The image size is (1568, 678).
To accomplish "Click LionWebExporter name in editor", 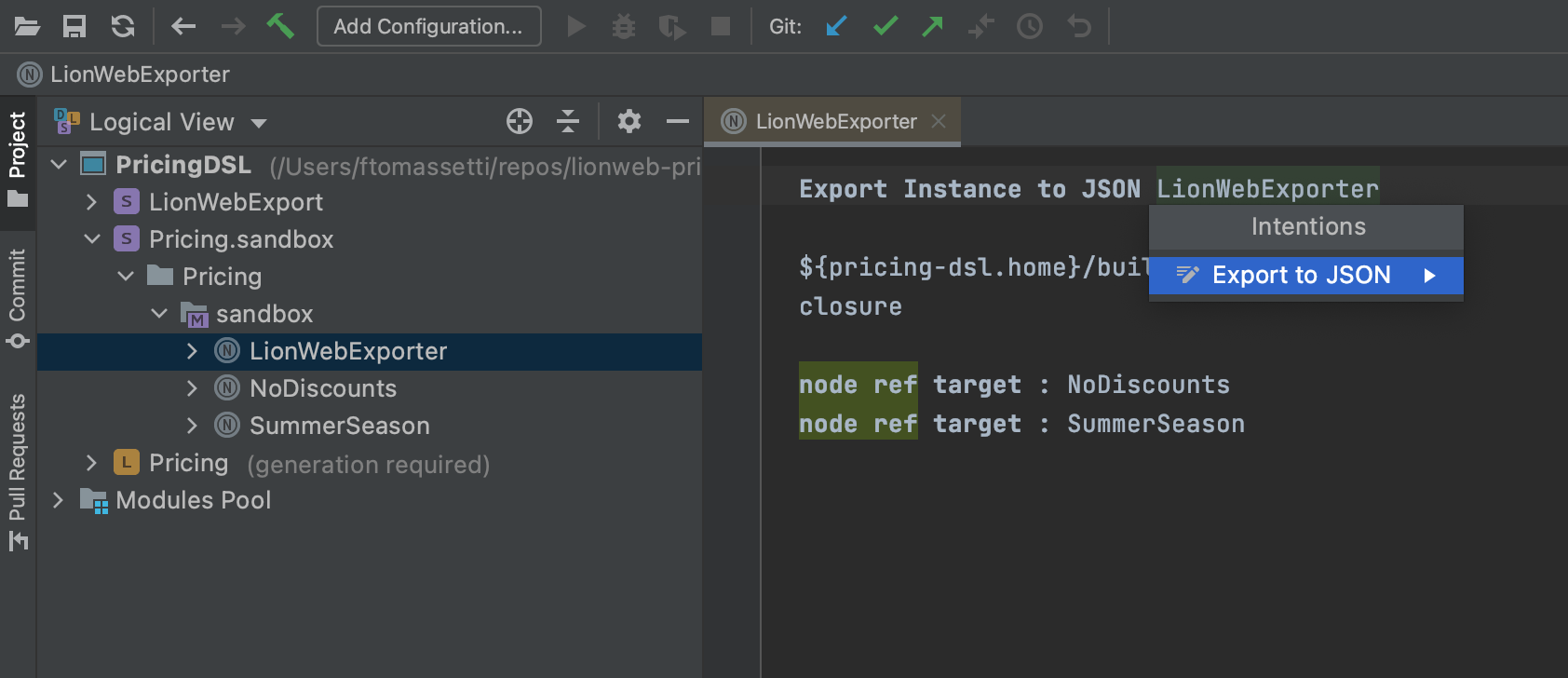I will (x=1267, y=189).
